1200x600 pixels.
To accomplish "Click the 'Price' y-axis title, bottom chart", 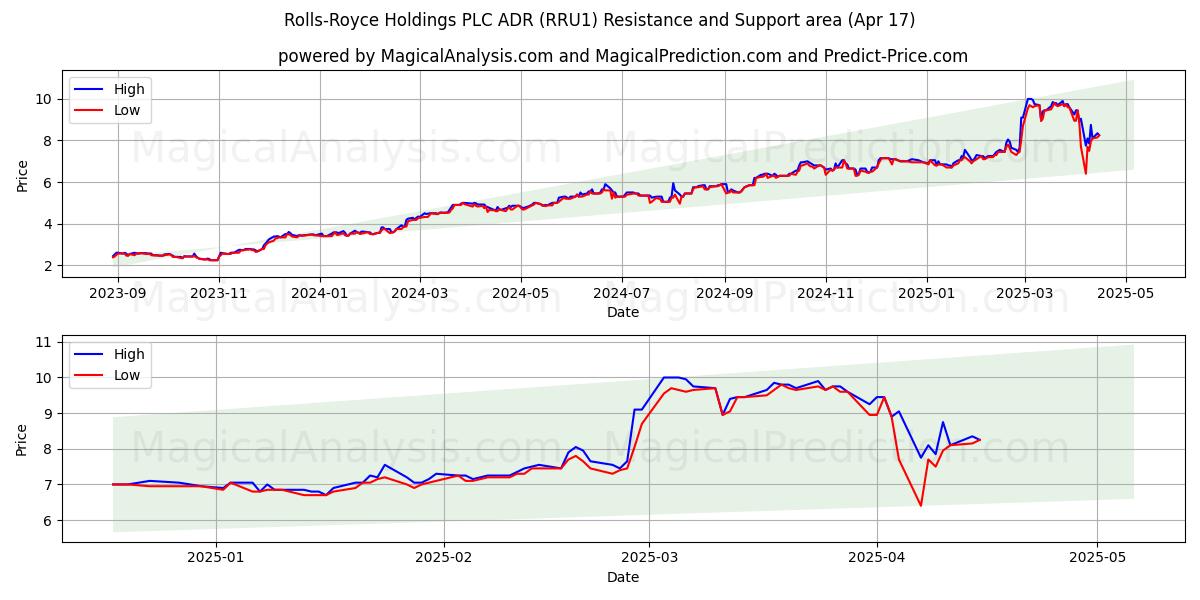I will pos(22,439).
